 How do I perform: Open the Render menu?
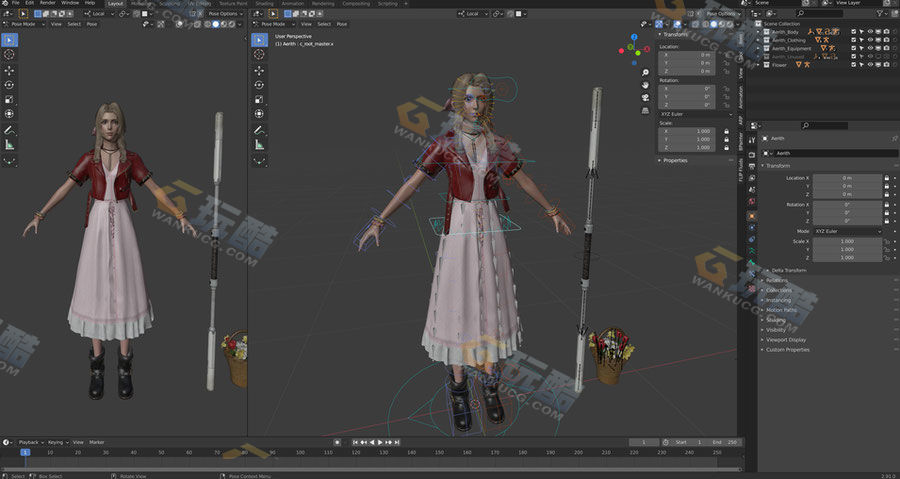click(48, 3)
